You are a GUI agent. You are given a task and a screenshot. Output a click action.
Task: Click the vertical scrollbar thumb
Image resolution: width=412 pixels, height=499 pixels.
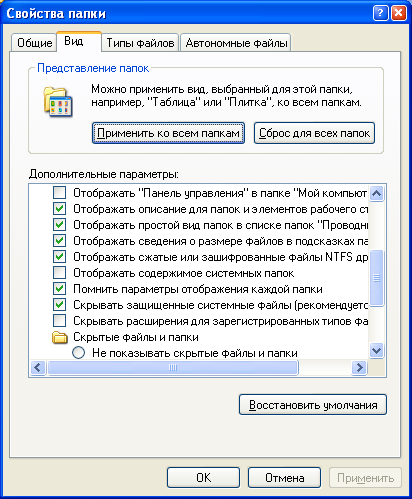coord(377,278)
